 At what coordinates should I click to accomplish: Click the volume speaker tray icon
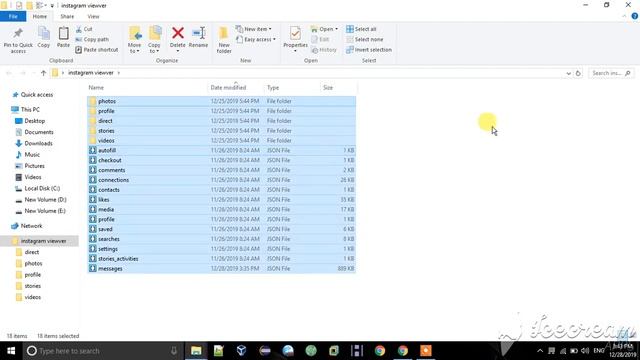(585, 351)
